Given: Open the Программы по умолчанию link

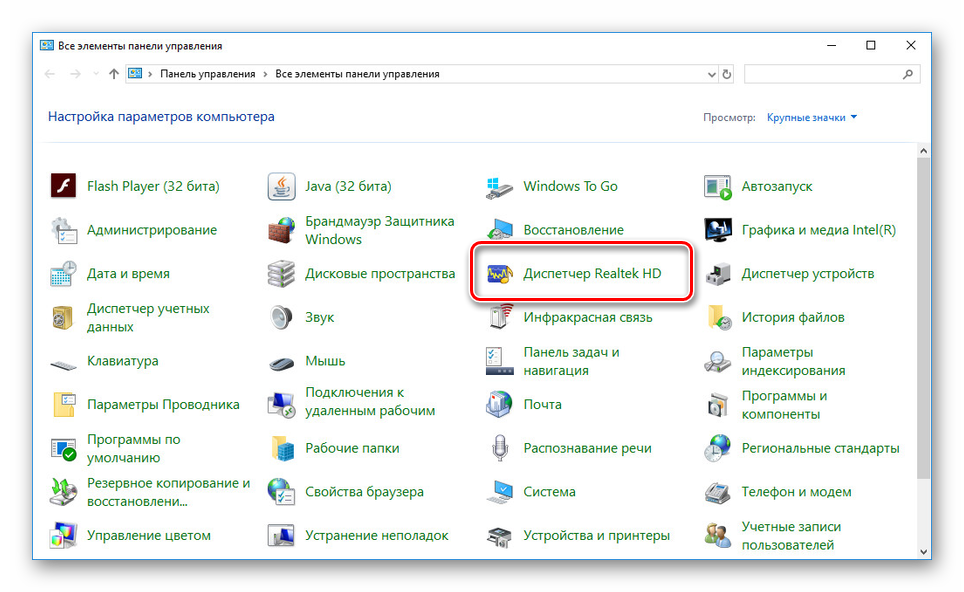Looking at the screenshot, I should (133, 449).
